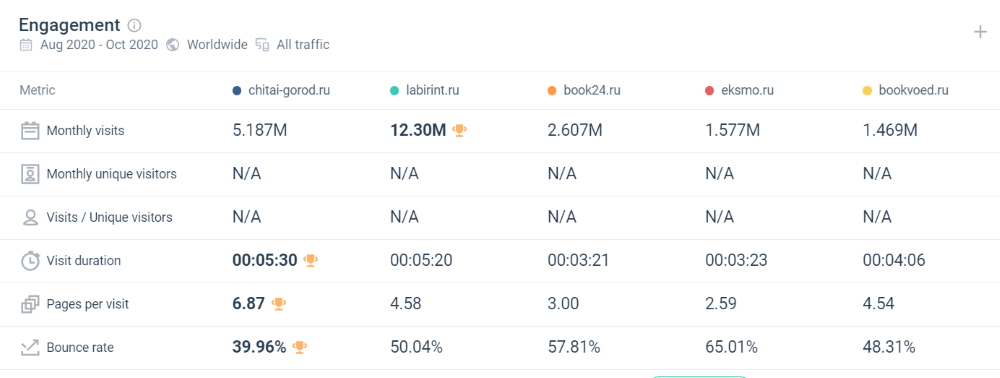Click the blue dot for chitai-gorod.ru

(x=237, y=91)
